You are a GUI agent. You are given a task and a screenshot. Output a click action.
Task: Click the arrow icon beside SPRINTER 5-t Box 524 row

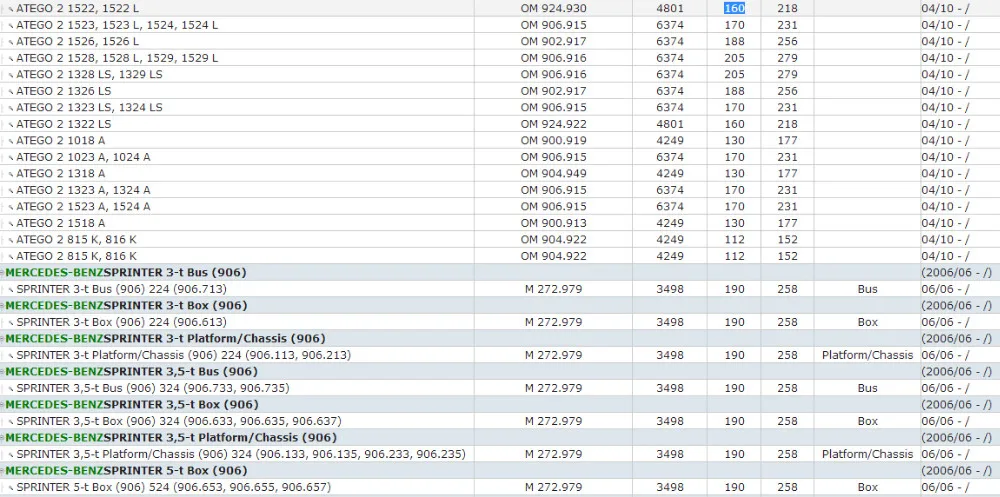pos(11,489)
